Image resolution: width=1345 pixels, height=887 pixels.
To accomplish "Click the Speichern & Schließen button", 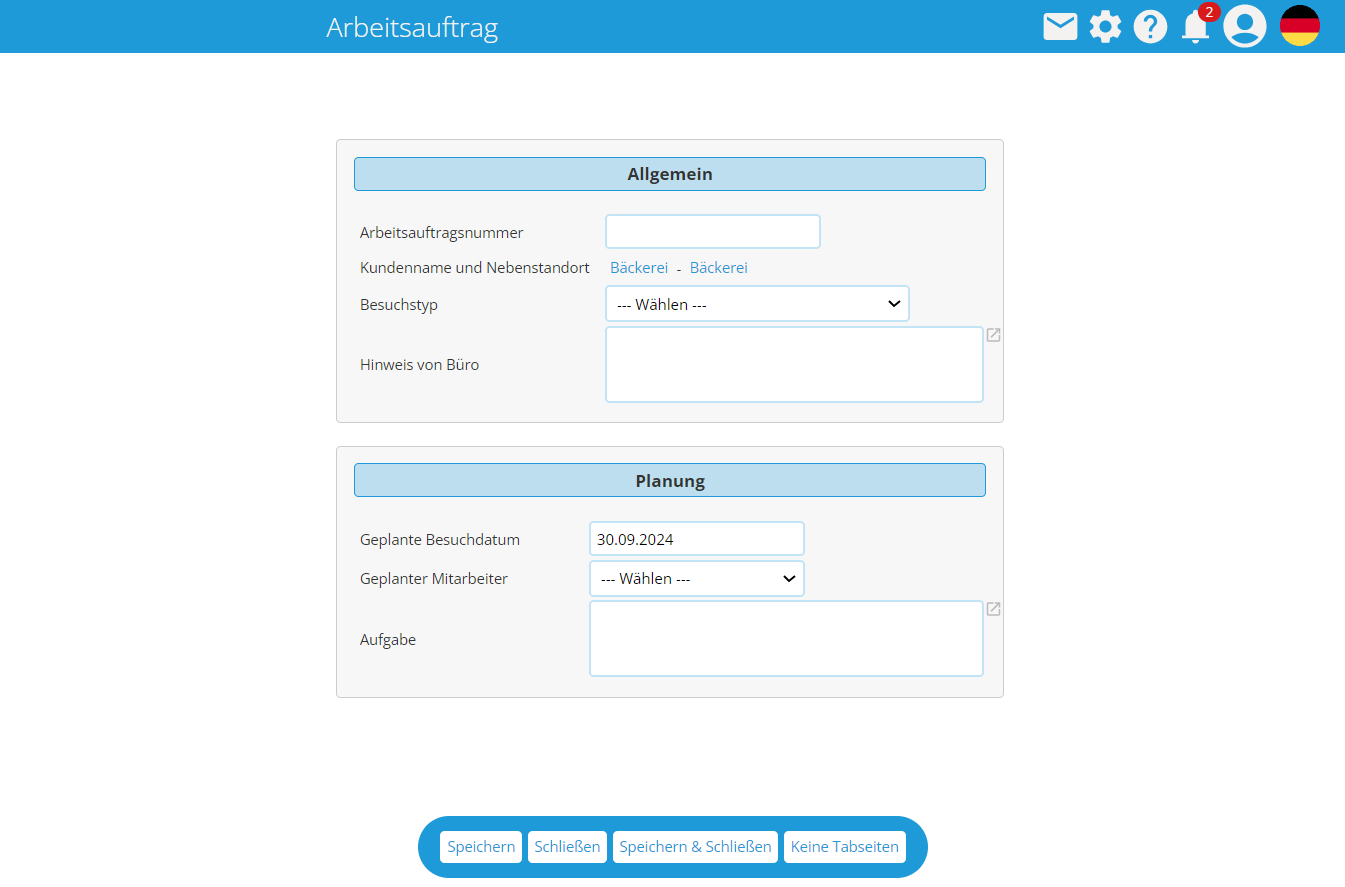I will (695, 846).
